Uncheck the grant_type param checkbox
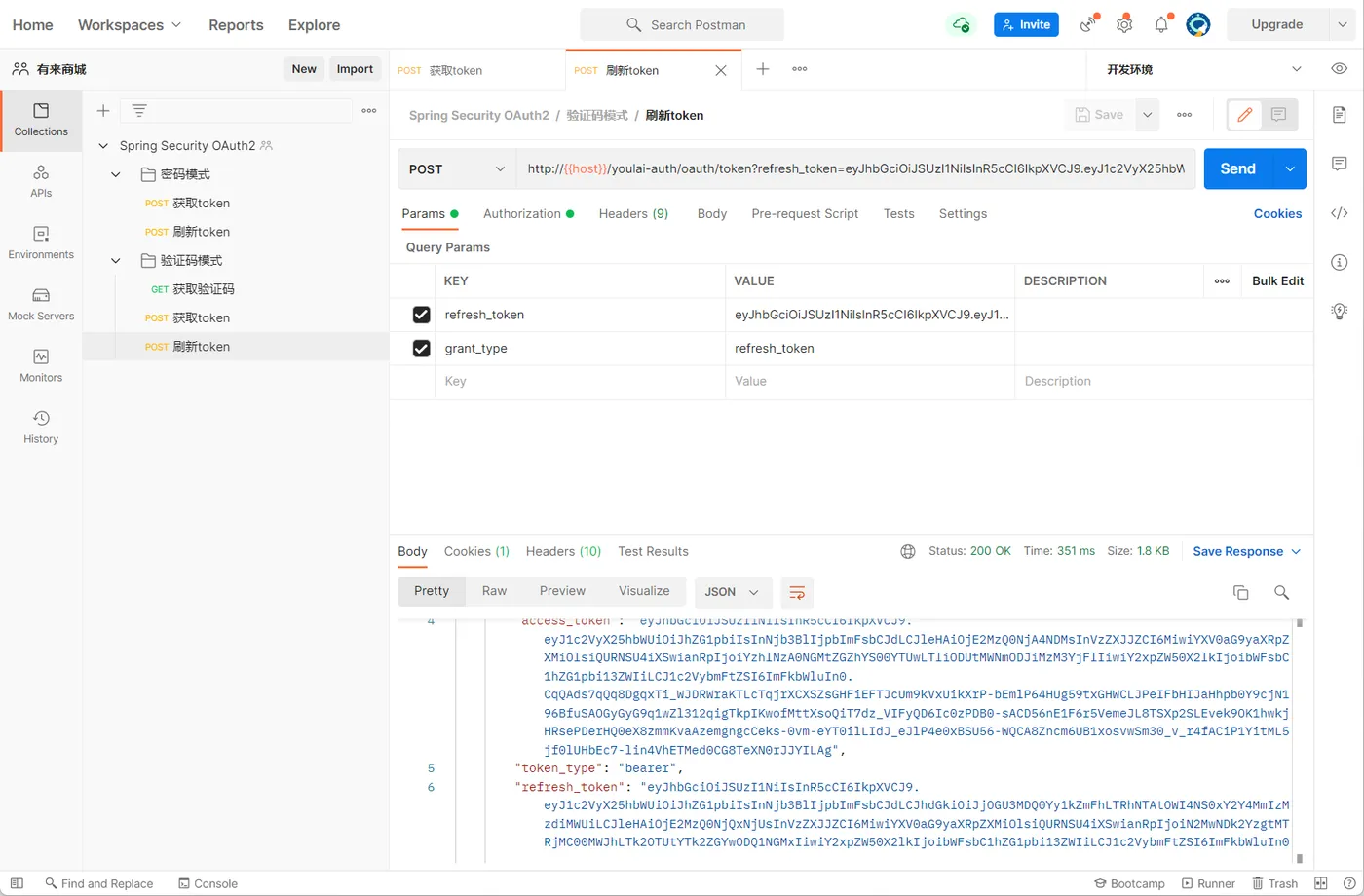Viewport: 1364px width, 896px height. (422, 348)
